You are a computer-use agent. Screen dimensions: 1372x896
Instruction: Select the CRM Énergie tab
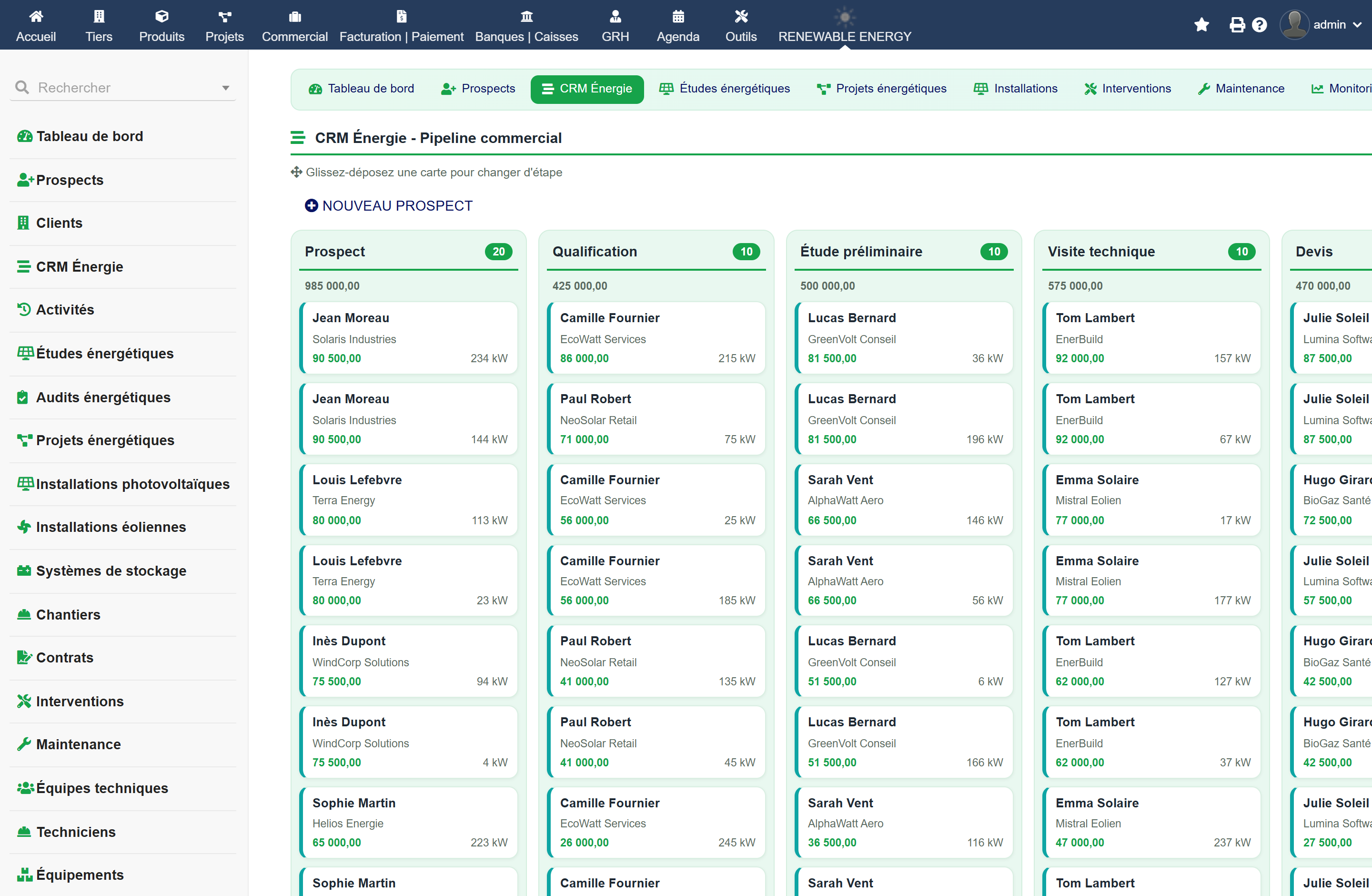click(587, 89)
